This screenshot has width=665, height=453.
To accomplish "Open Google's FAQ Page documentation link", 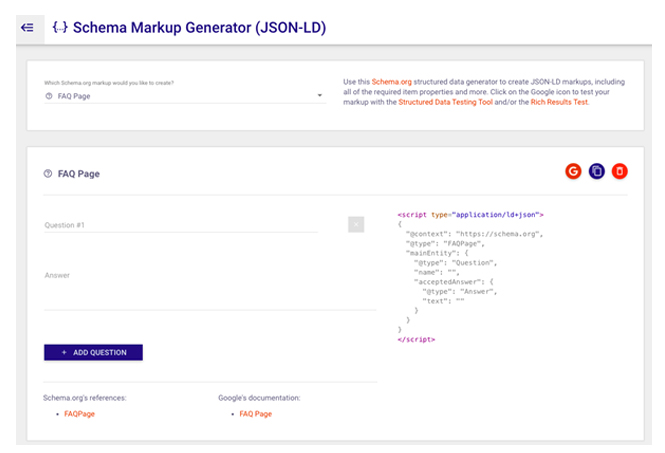I will (255, 414).
